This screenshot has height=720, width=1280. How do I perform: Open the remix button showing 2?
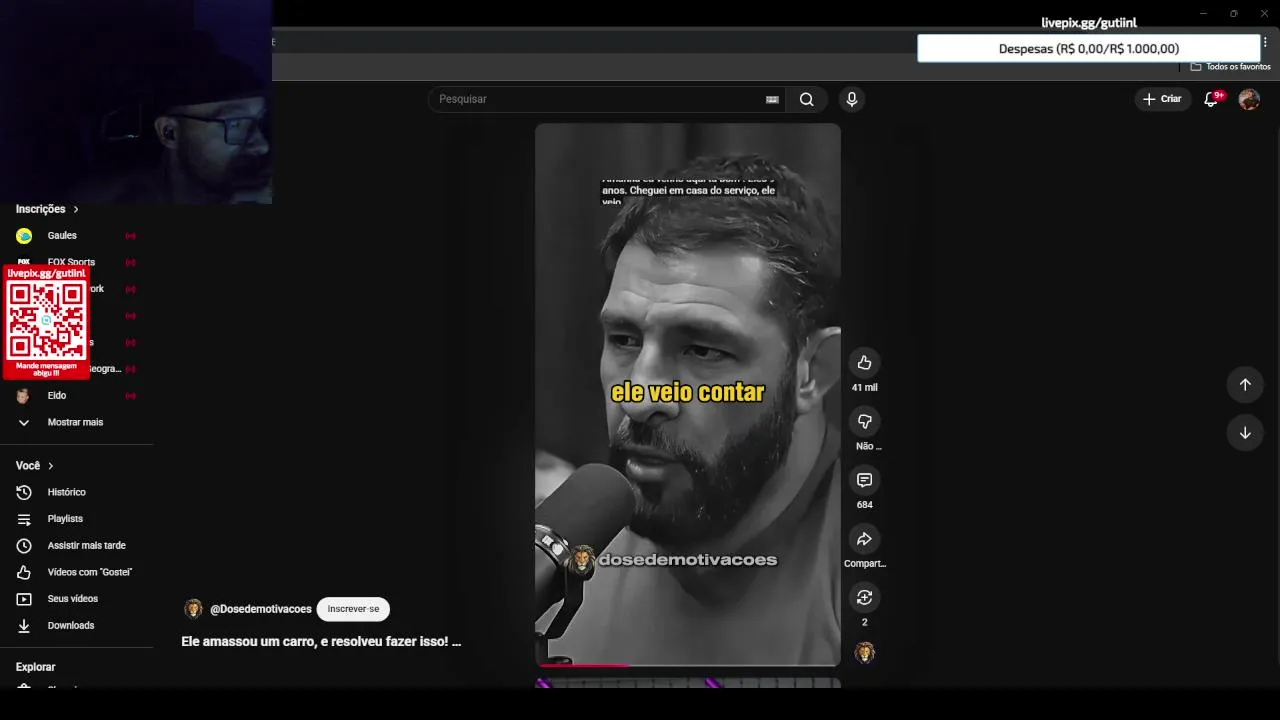tap(864, 597)
